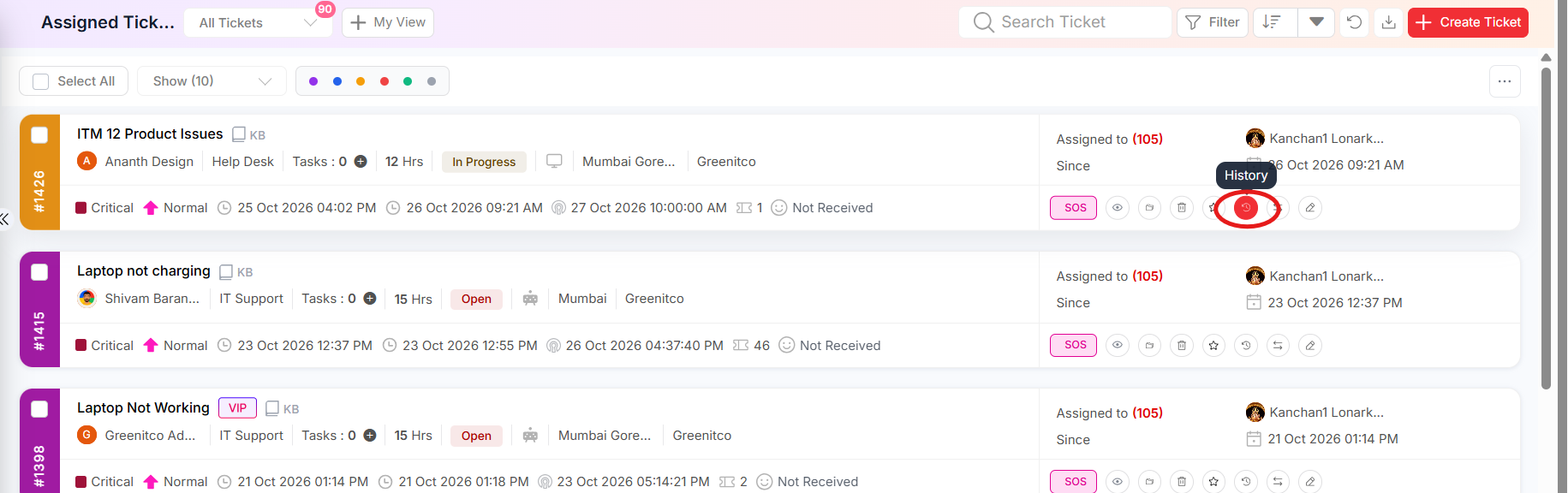Select the green color dot filter
The width and height of the screenshot is (1568, 493).
click(408, 81)
